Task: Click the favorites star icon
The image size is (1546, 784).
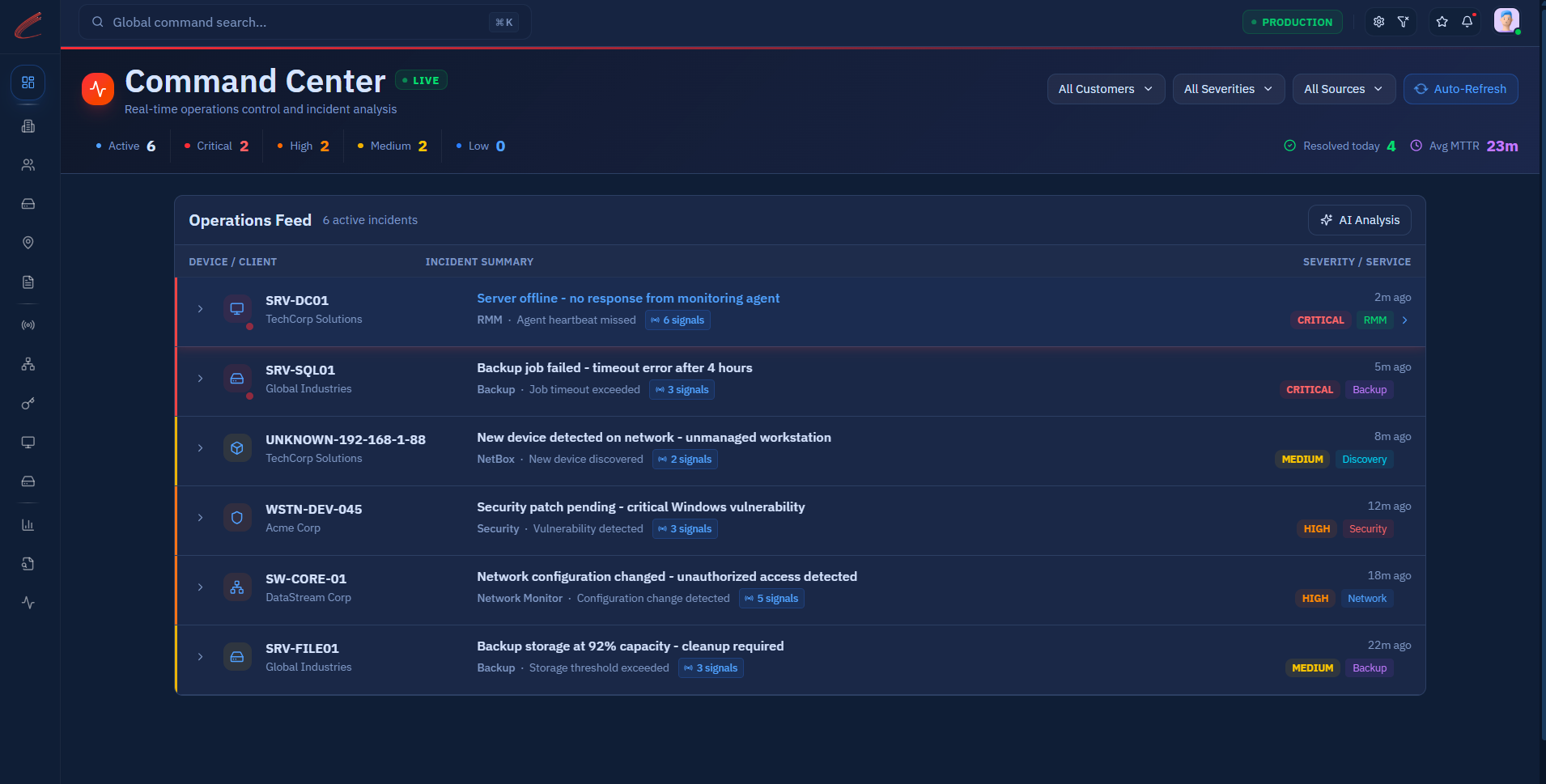Action: point(1442,22)
